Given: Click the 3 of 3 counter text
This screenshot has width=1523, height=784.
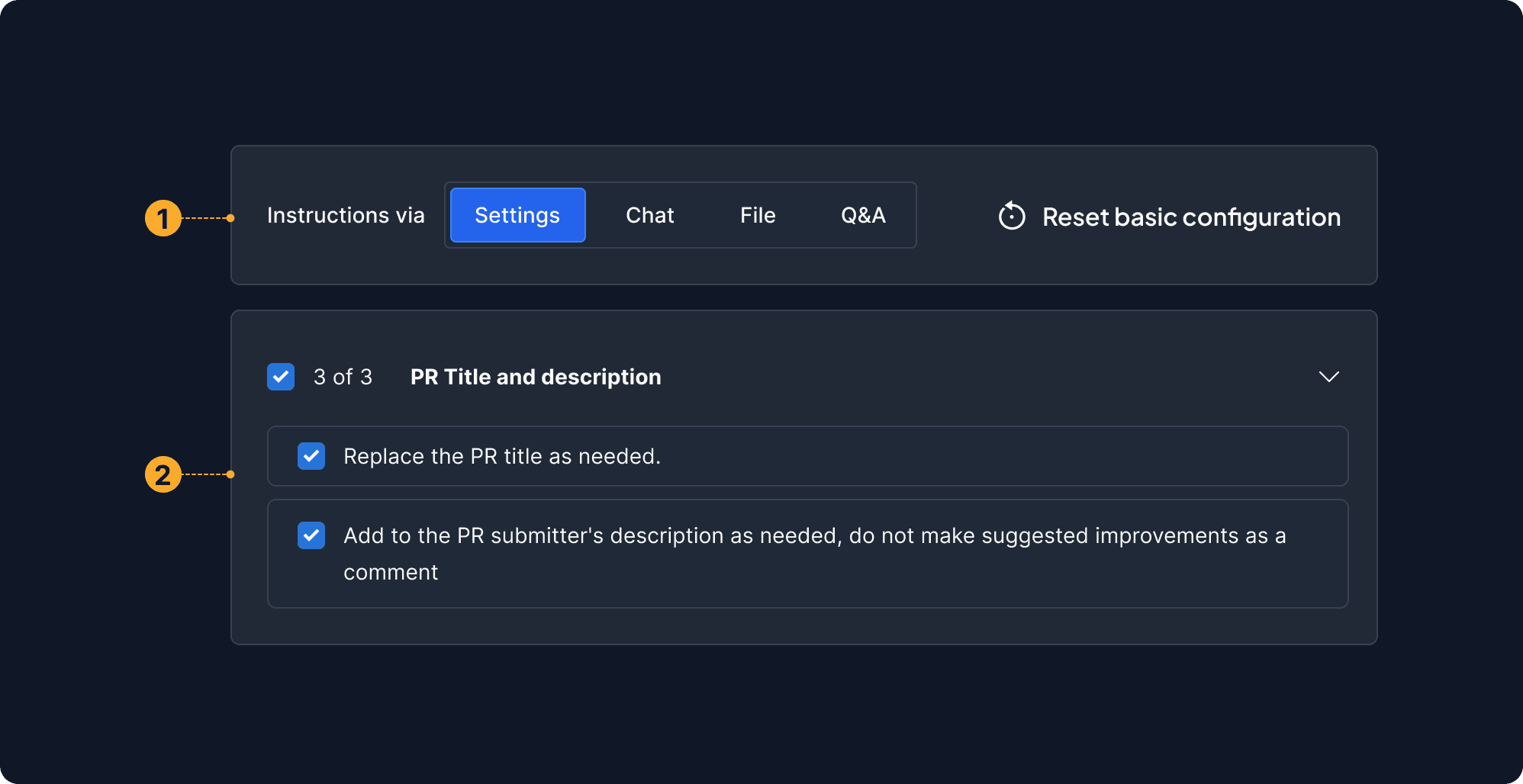Looking at the screenshot, I should coord(343,377).
